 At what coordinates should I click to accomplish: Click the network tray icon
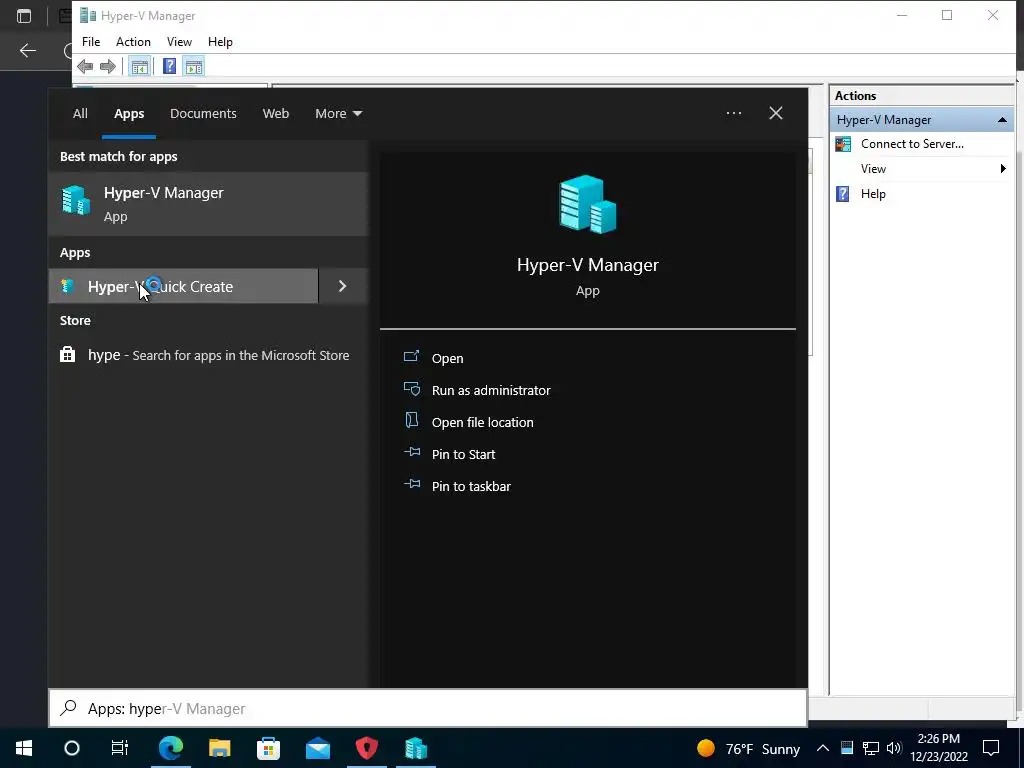[871, 748]
